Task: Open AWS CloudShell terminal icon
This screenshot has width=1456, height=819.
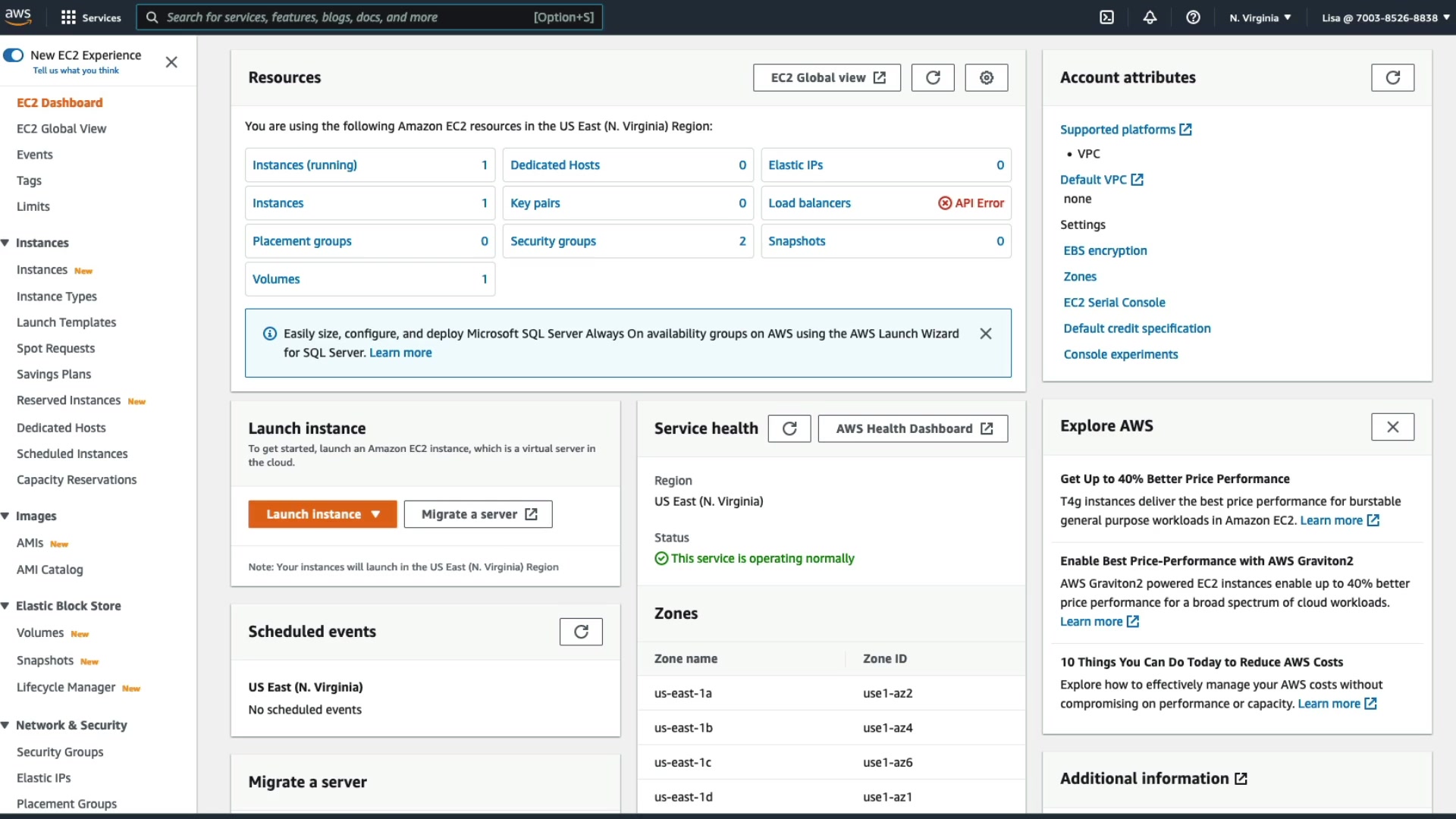Action: point(1107,17)
